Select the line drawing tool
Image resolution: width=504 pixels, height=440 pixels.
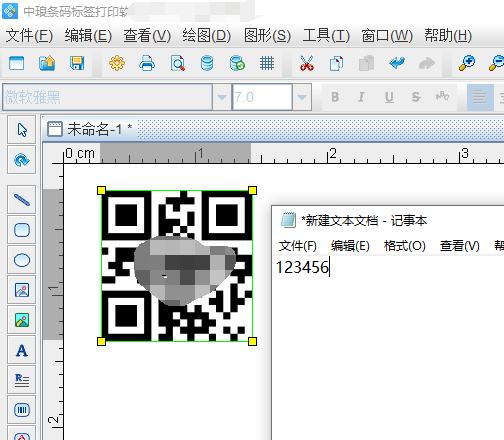click(x=22, y=200)
